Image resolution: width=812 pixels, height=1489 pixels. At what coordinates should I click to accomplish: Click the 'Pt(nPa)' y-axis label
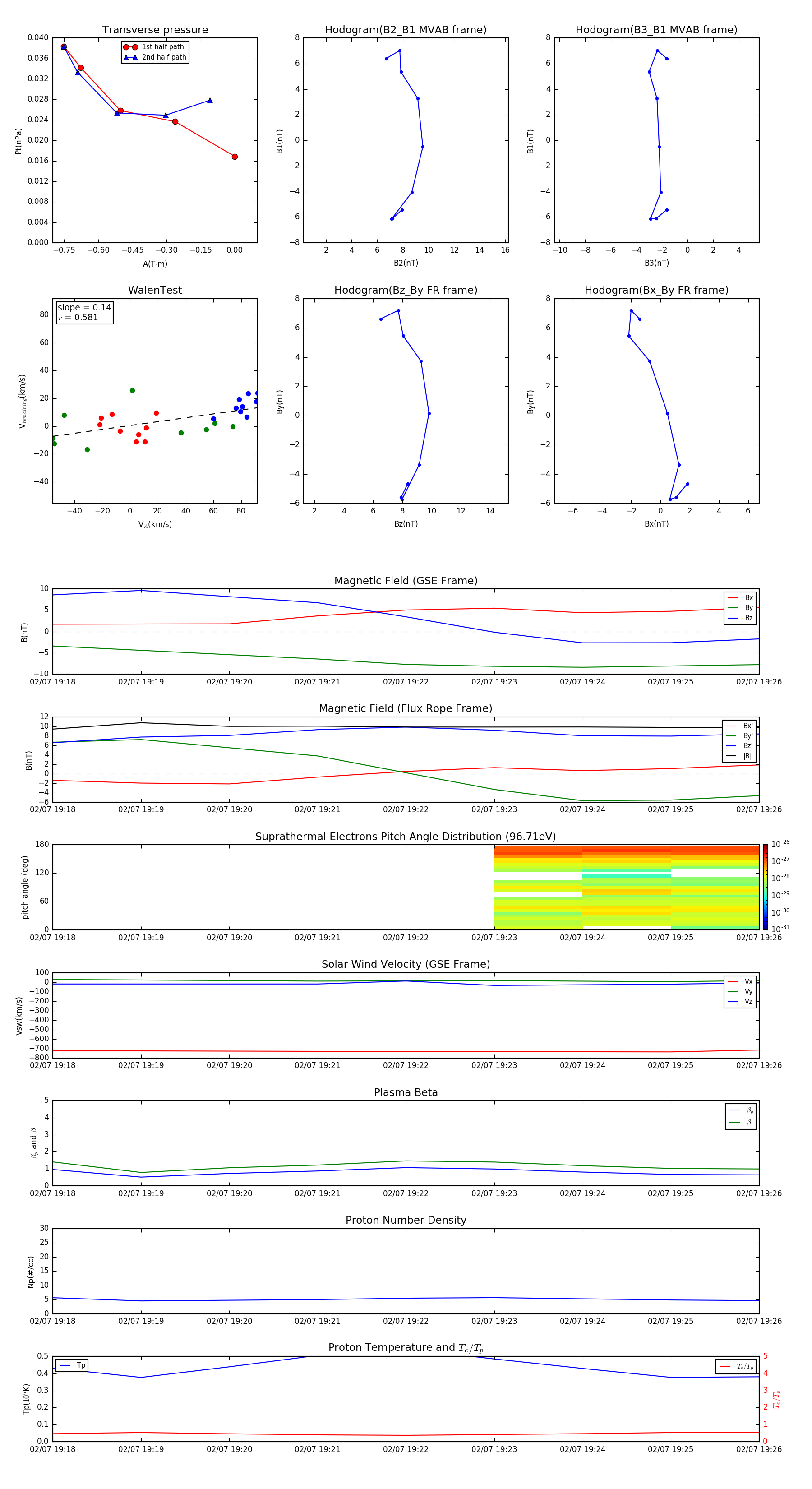point(18,141)
